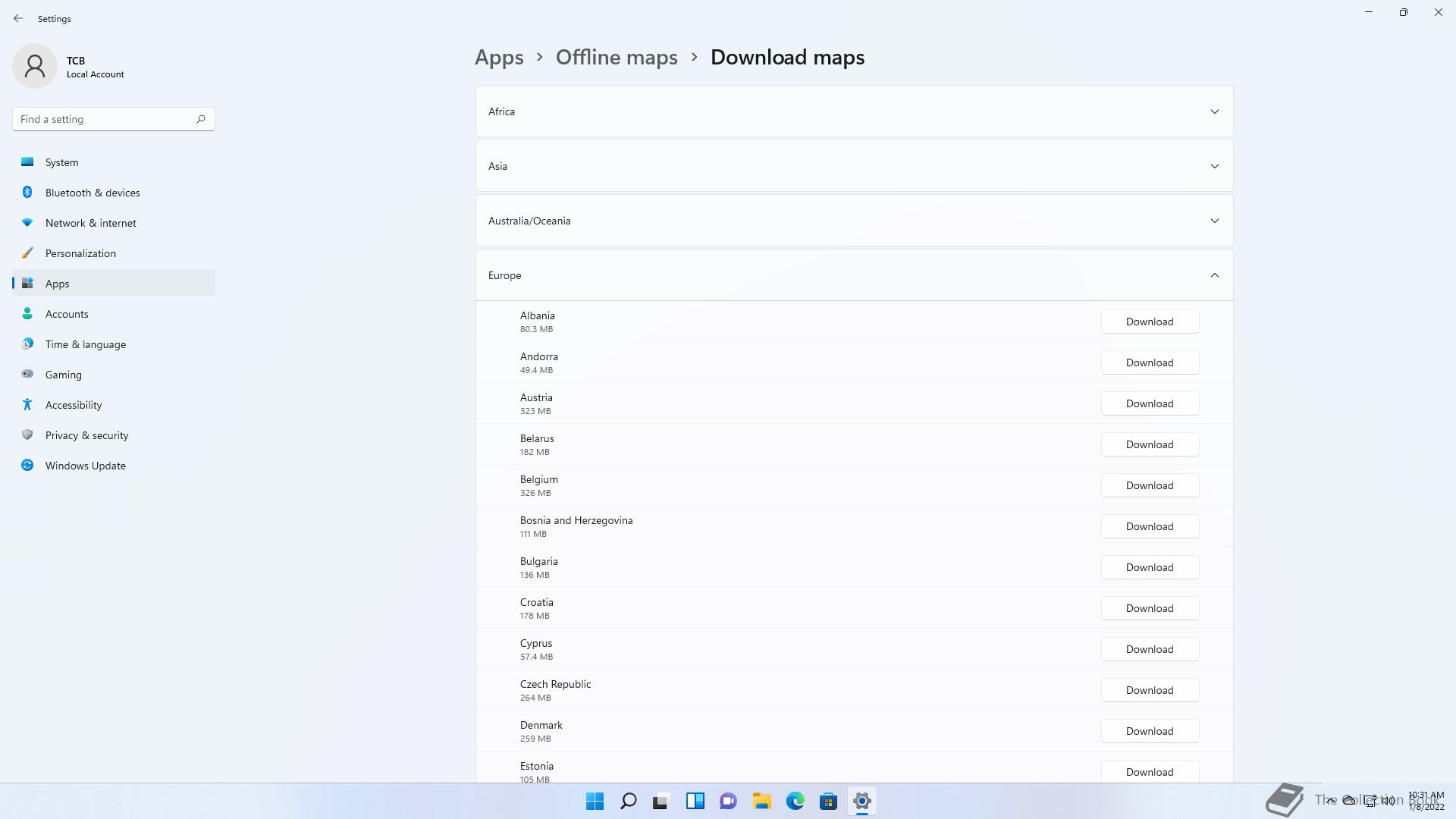
Task: Open Privacy & security settings
Action: coord(86,435)
